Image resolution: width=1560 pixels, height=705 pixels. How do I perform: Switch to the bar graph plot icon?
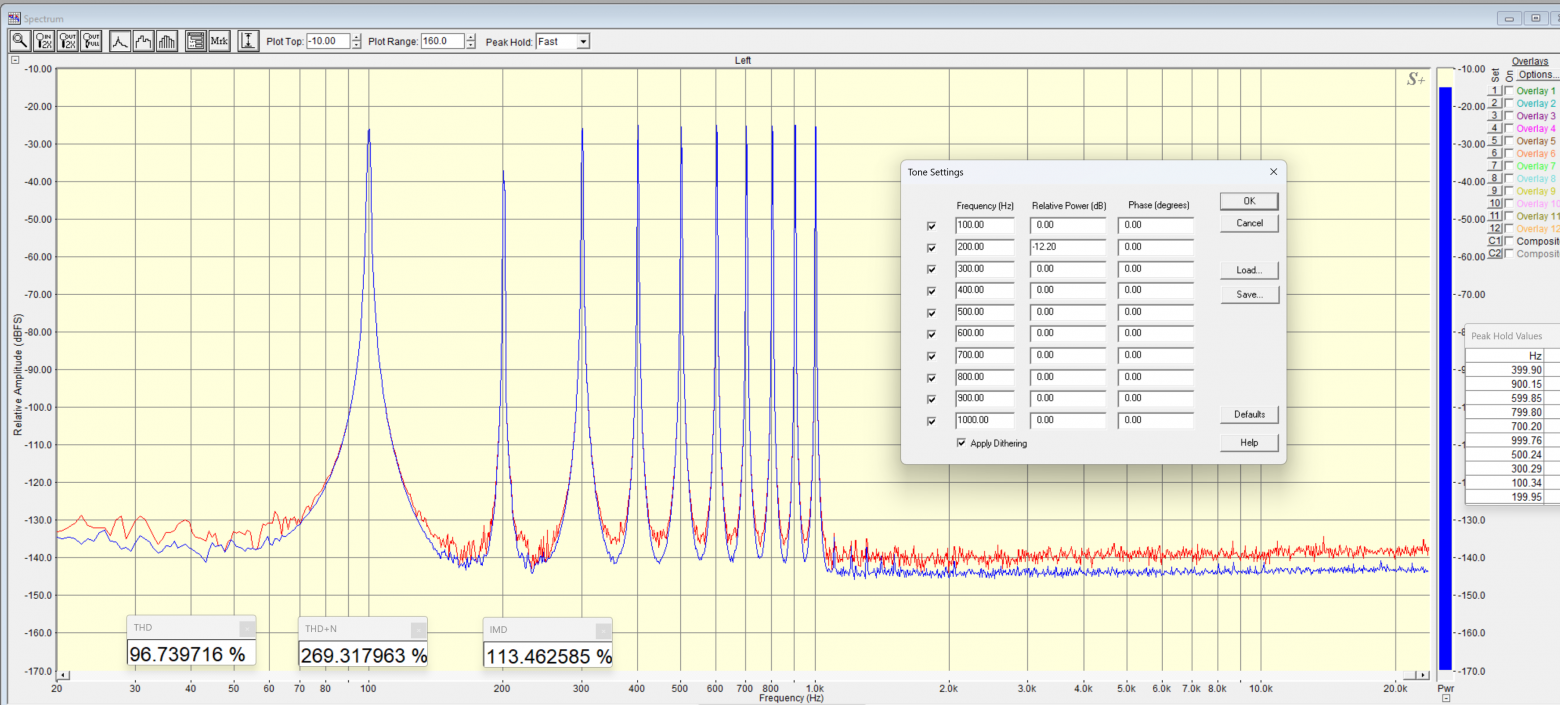[x=167, y=41]
